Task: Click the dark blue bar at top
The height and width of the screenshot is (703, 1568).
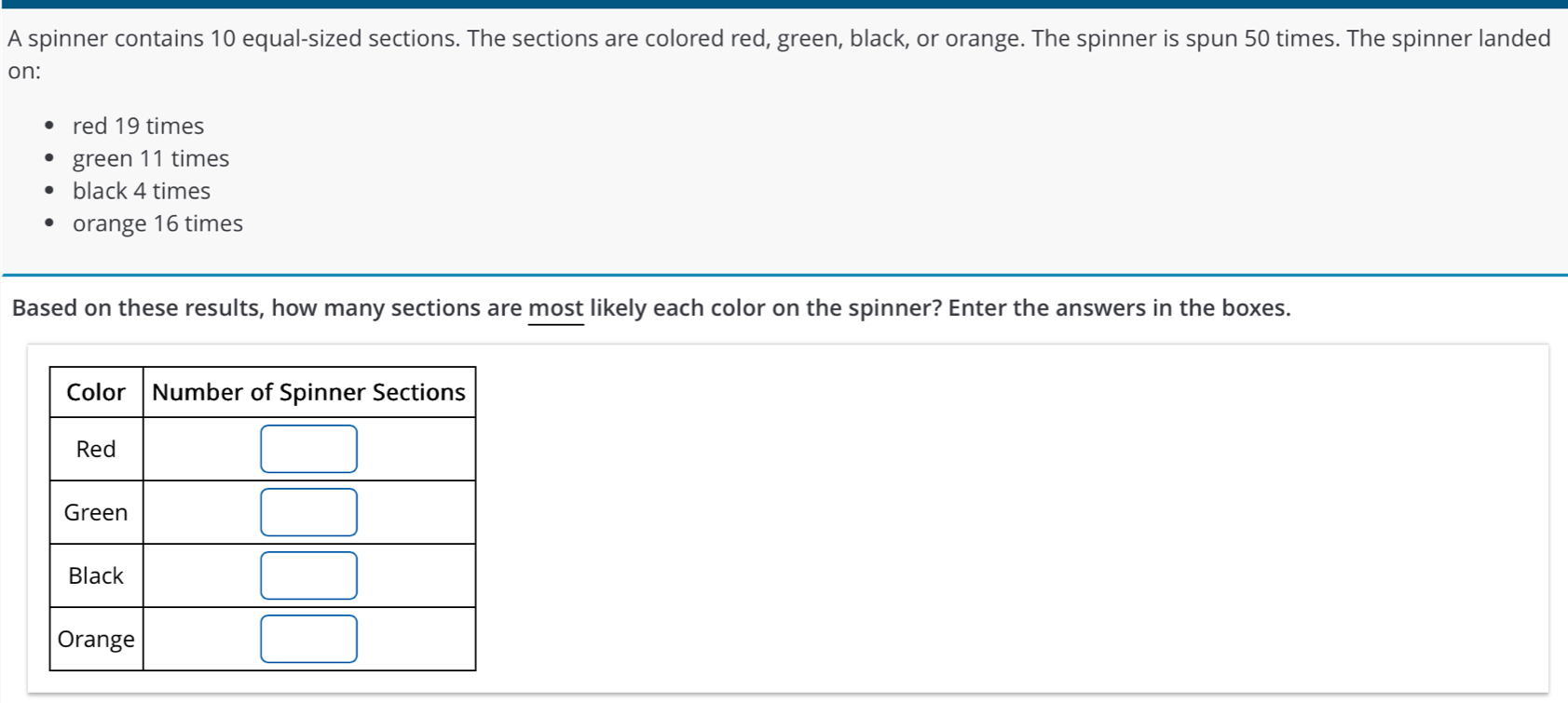Action: [784, 4]
